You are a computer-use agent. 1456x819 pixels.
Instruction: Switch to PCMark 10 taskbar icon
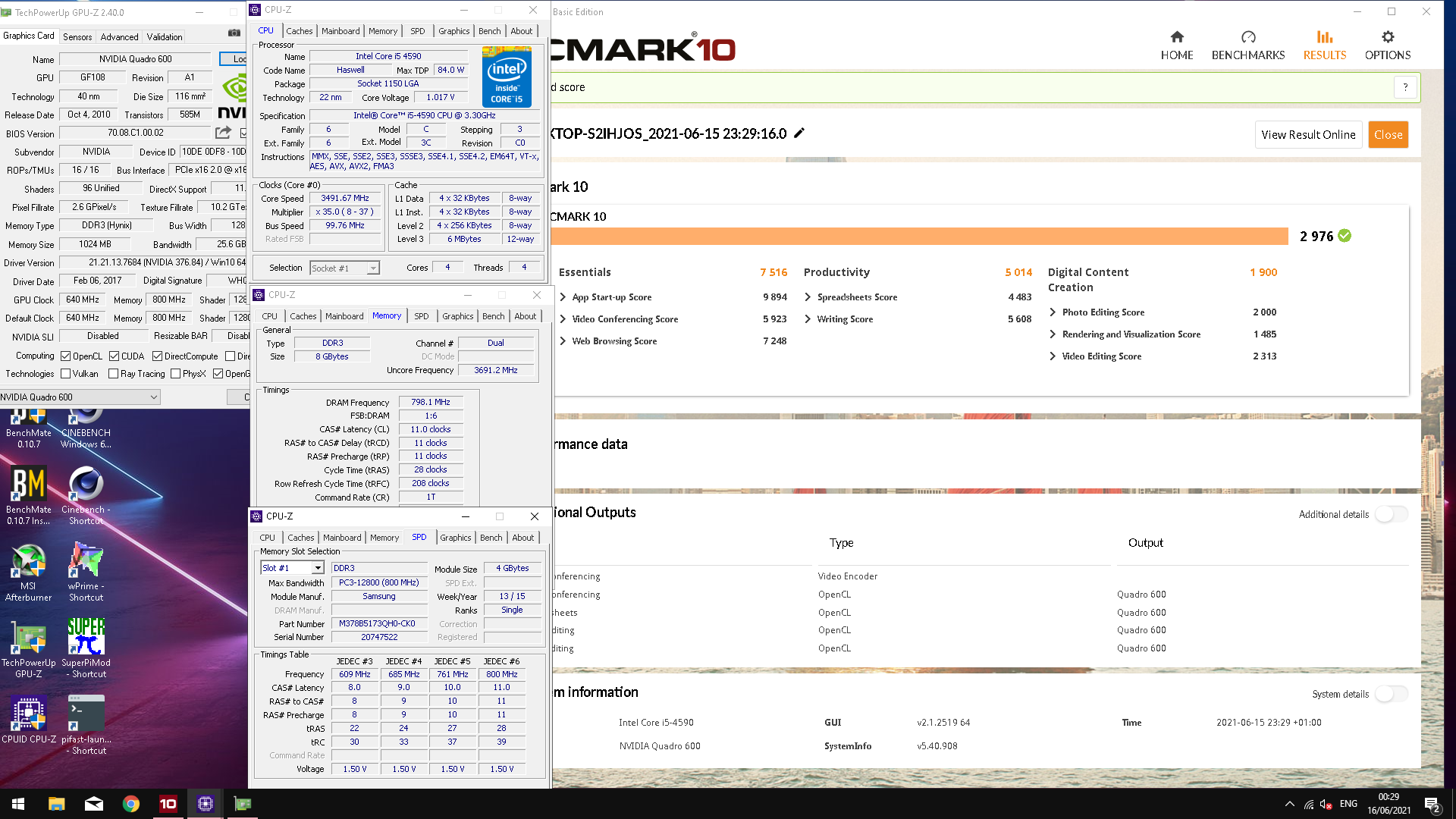168,804
